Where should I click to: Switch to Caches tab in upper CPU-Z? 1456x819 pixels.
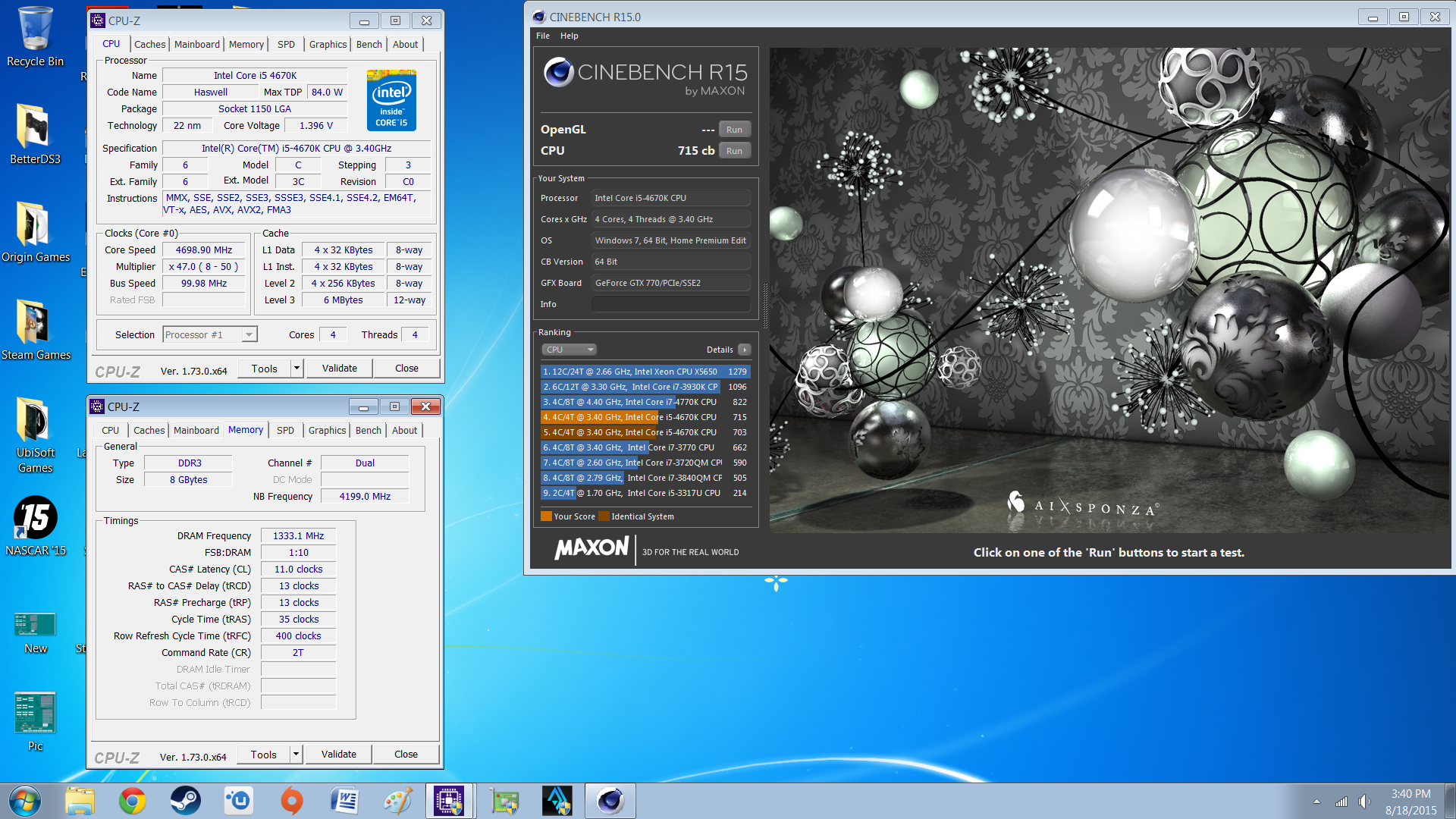(x=149, y=44)
